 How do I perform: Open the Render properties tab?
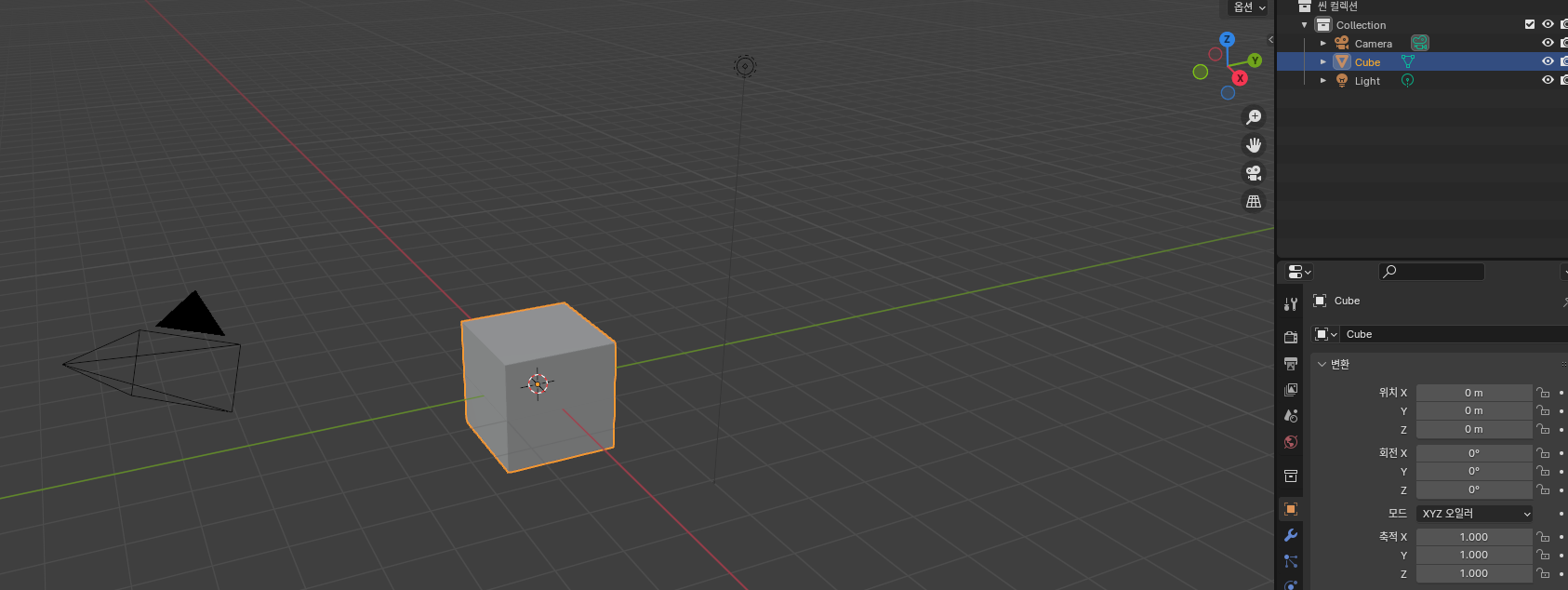pyautogui.click(x=1291, y=337)
